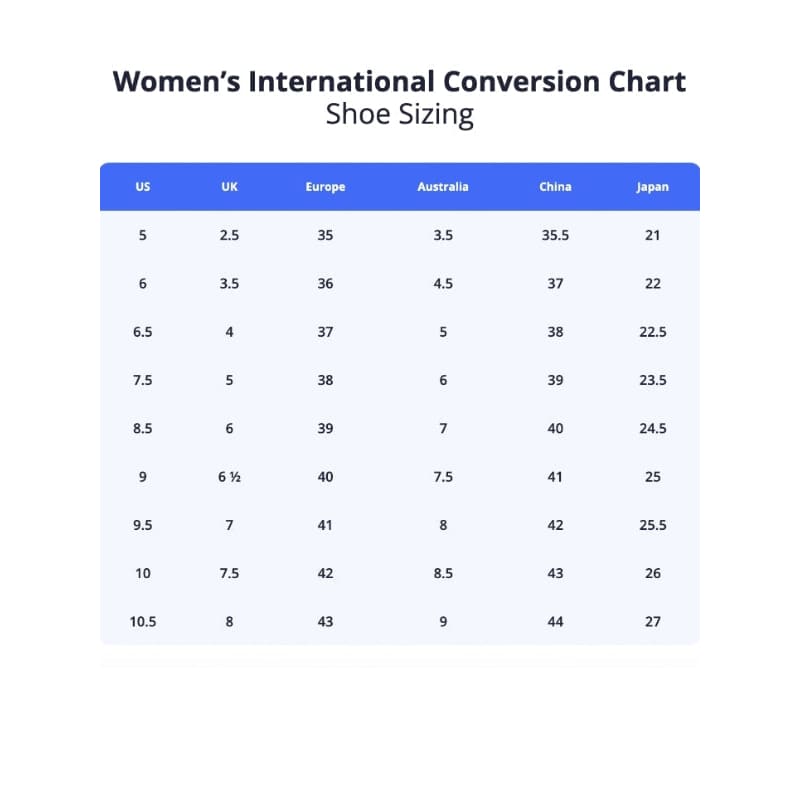Select the Australia size 8.5 cell
The height and width of the screenshot is (800, 800).
click(443, 574)
